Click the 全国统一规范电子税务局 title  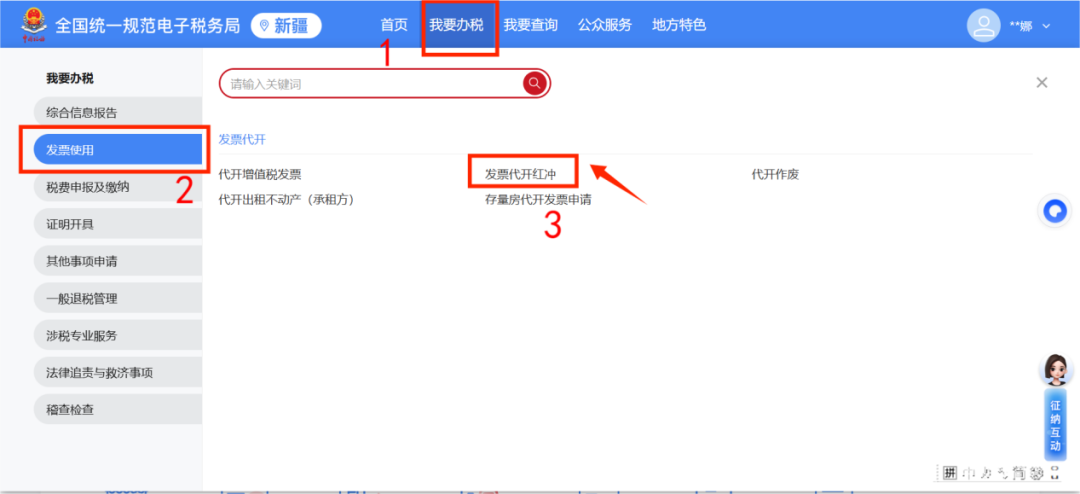[x=147, y=26]
